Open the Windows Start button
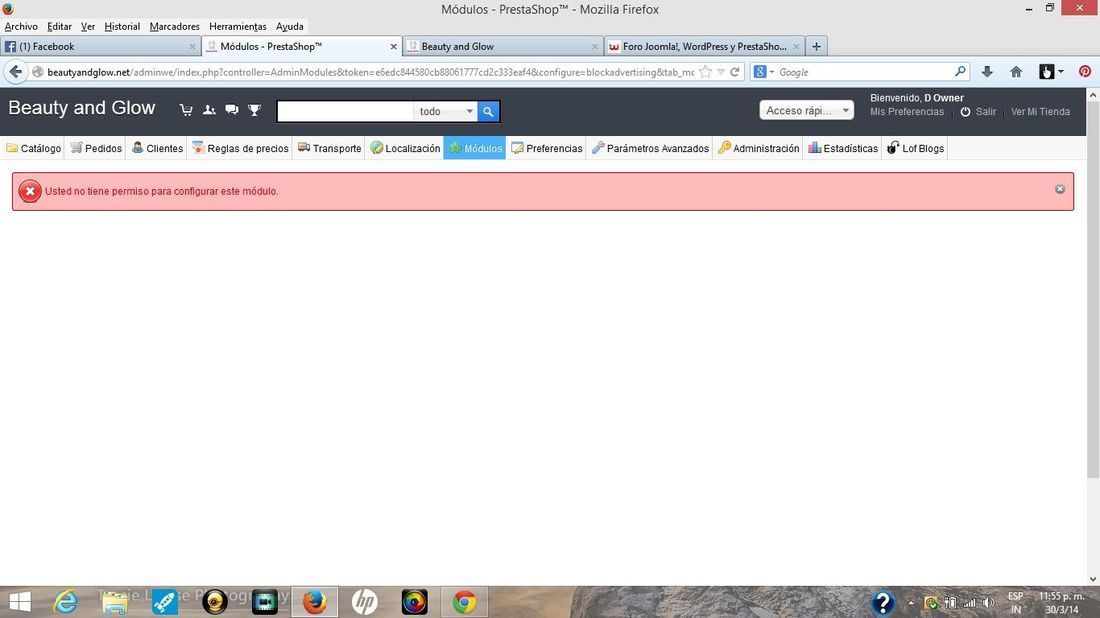The image size is (1100, 618). [20, 602]
